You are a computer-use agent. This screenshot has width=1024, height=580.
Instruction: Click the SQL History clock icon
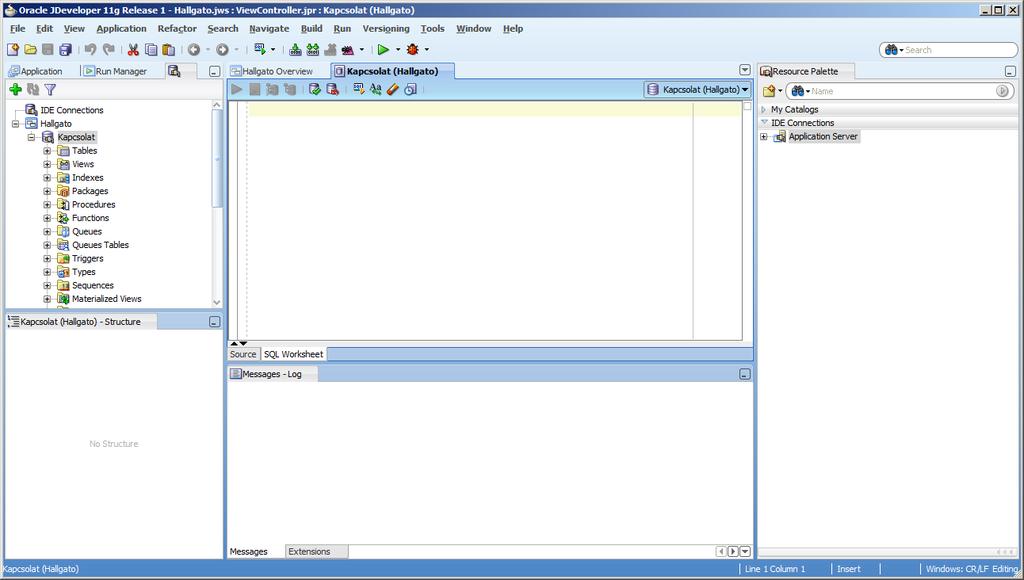pyautogui.click(x=410, y=89)
